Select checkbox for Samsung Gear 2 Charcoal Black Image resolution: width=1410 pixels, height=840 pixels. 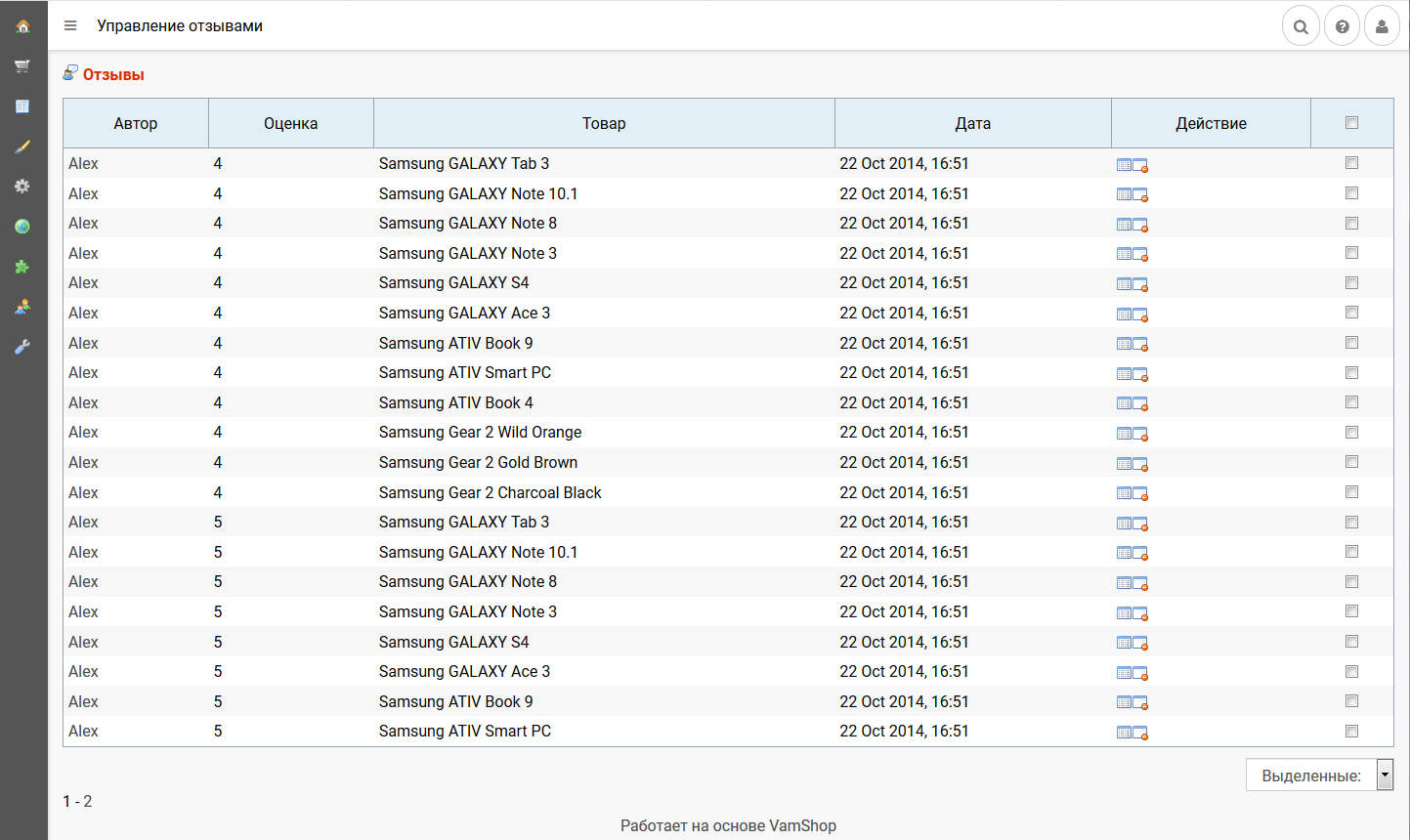tap(1351, 492)
